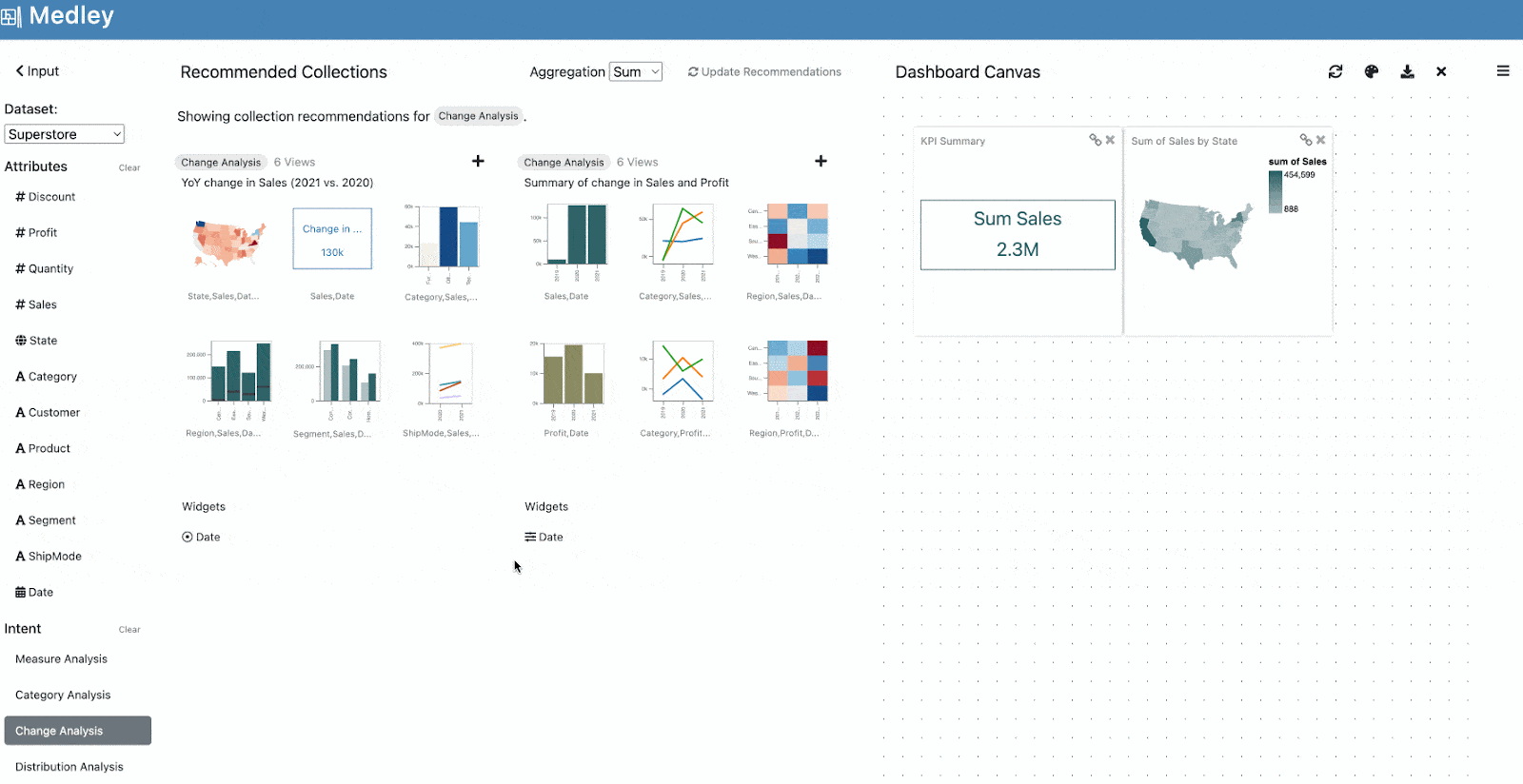Click the Medley logo icon
Image resolution: width=1523 pixels, height=784 pixels.
[x=10, y=17]
